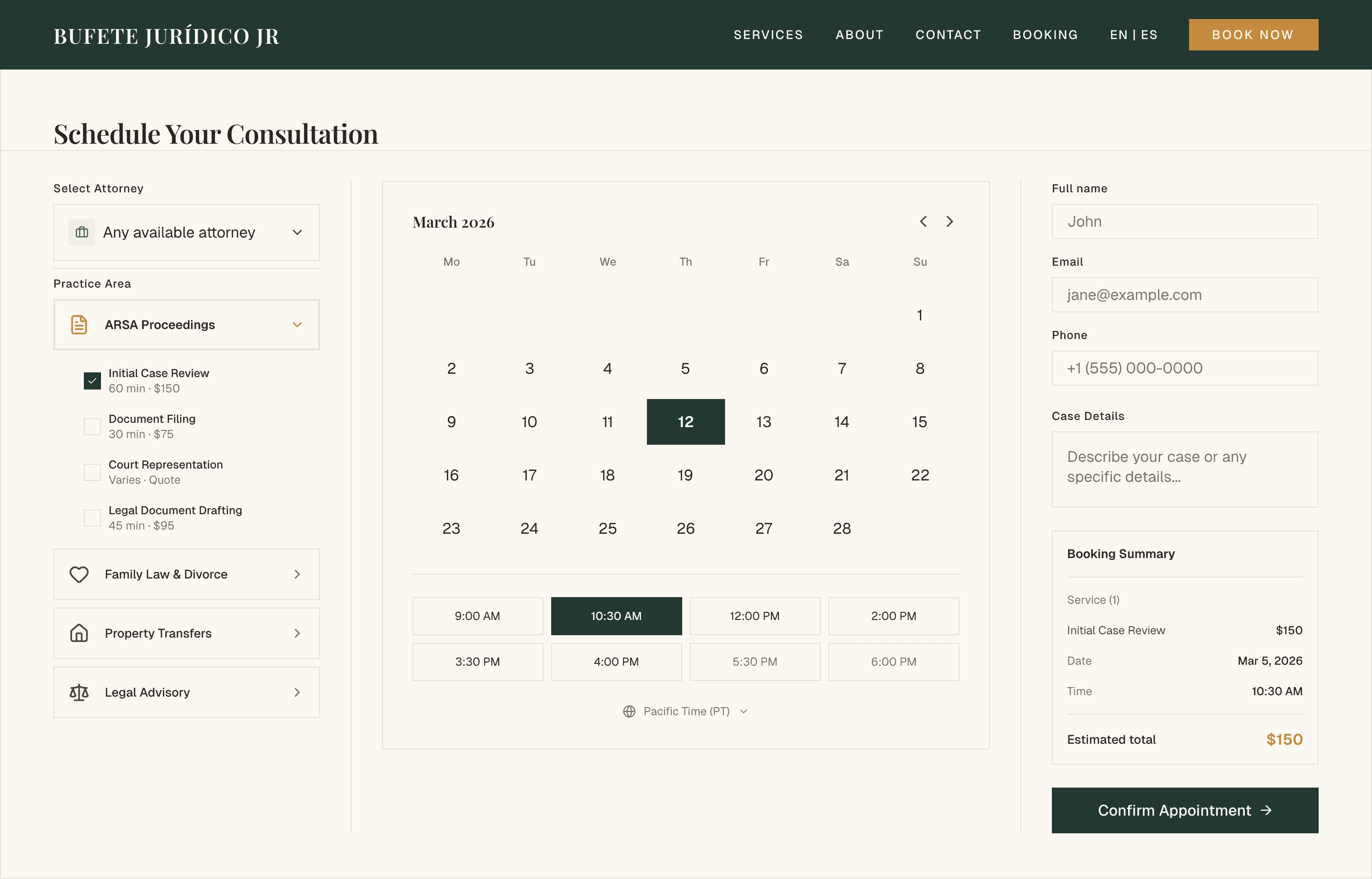Open About in the top navigation
The image size is (1372, 879).
pyautogui.click(x=859, y=35)
